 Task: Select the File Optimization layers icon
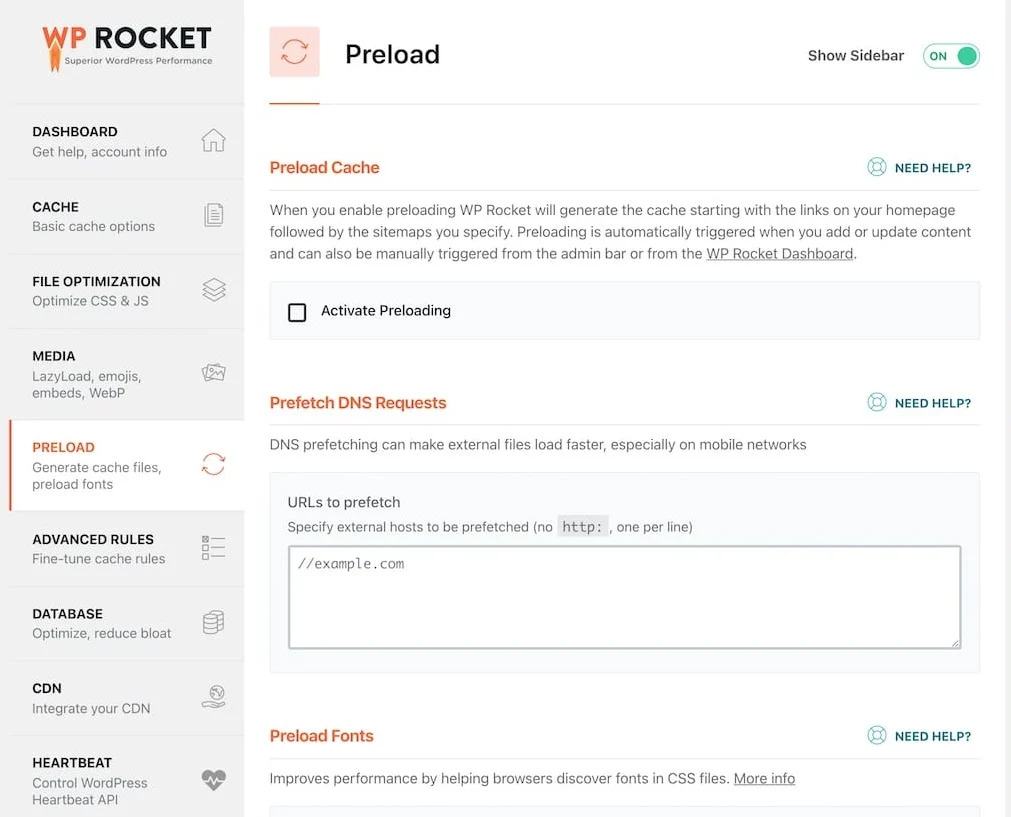213,290
